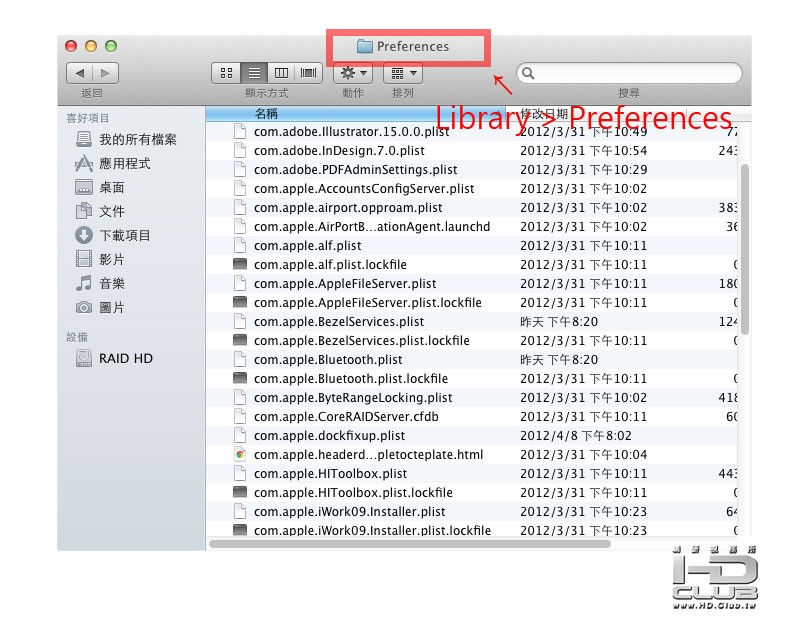Go forward with the right arrow button
This screenshot has height=630, width=809.
pos(106,73)
